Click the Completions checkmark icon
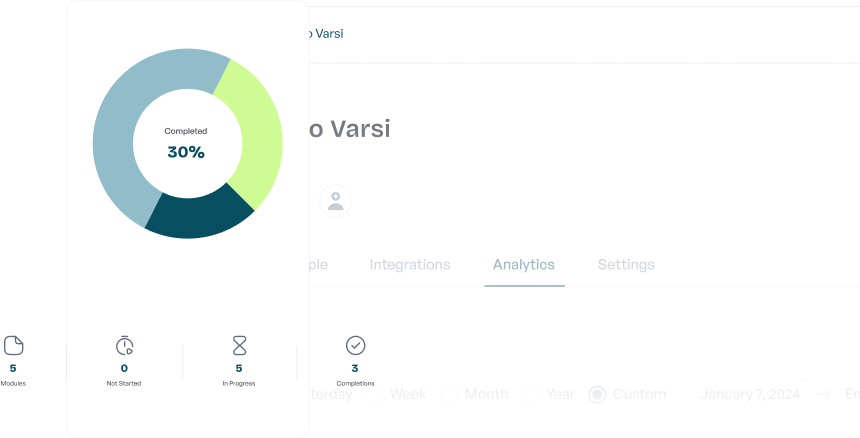The width and height of the screenshot is (860, 438). [355, 346]
